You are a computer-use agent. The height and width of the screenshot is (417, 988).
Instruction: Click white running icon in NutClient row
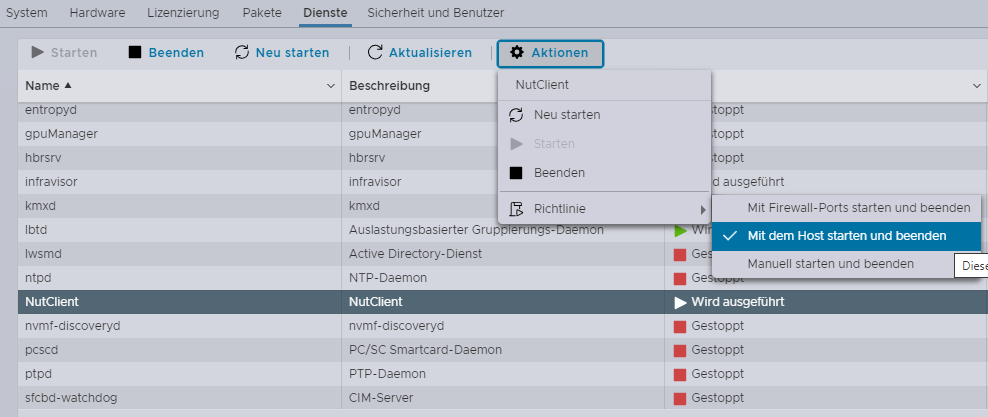(x=680, y=302)
